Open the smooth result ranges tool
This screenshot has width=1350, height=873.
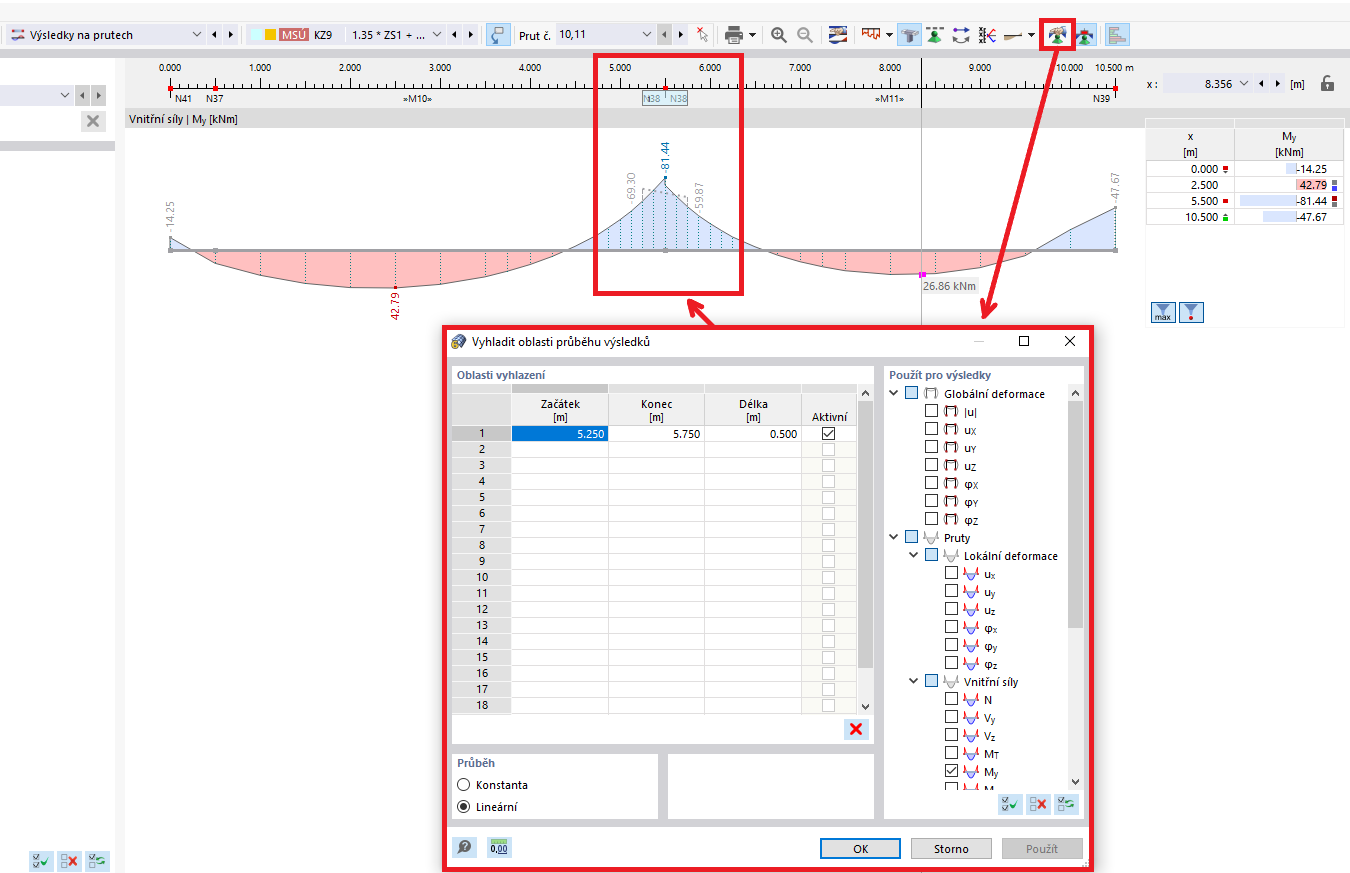click(1056, 35)
